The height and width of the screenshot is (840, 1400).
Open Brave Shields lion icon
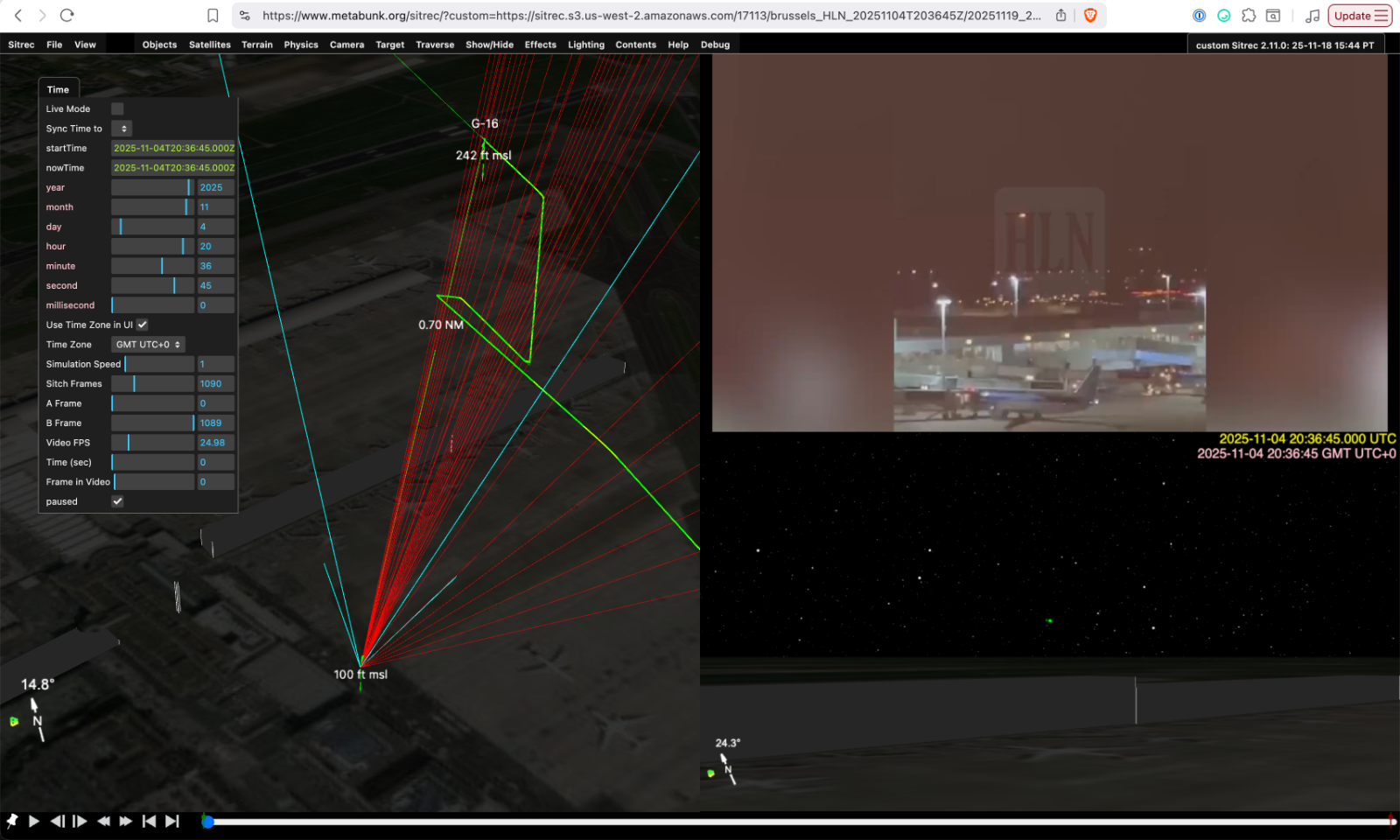tap(1090, 15)
